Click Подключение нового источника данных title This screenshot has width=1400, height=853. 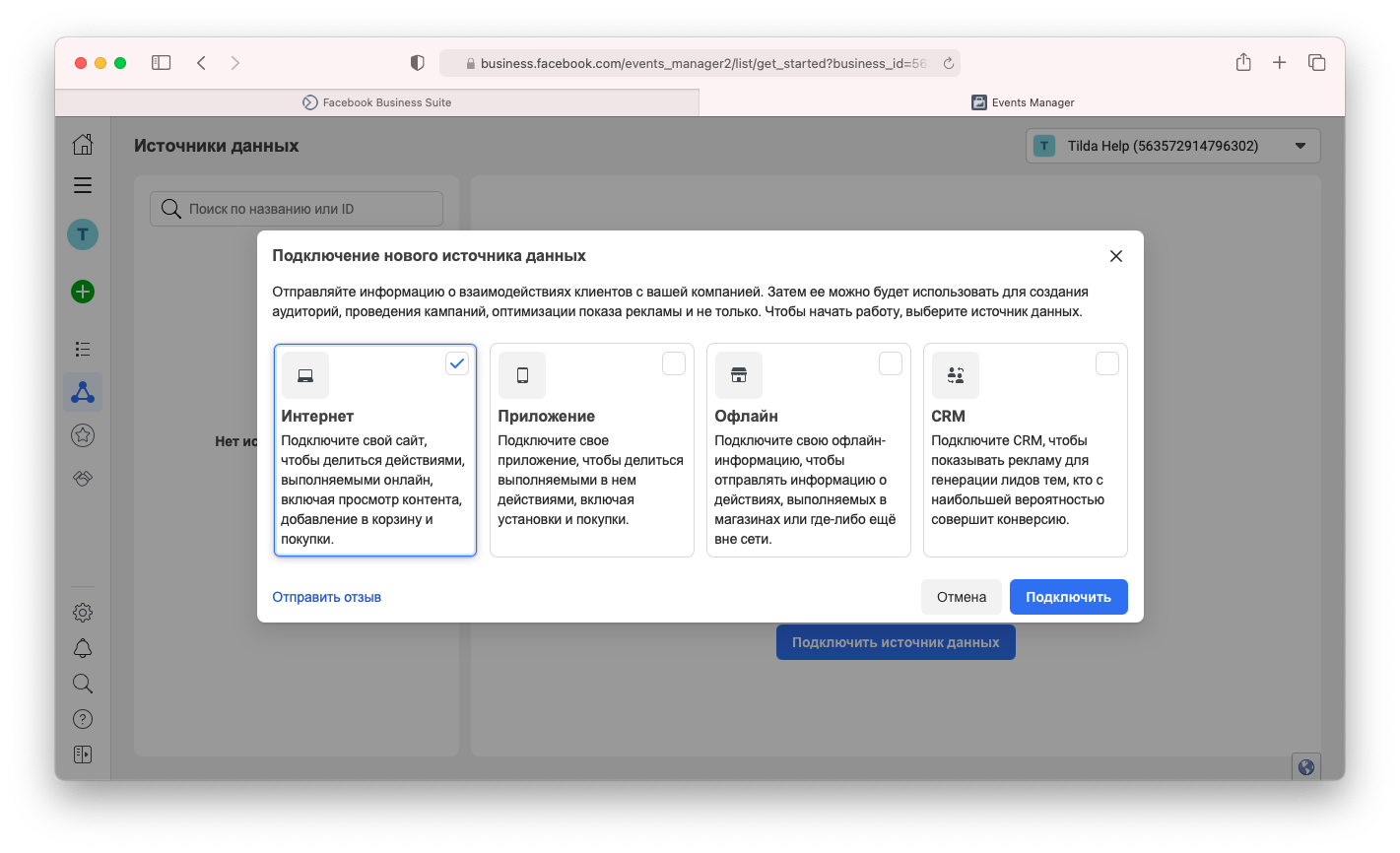[x=430, y=256]
